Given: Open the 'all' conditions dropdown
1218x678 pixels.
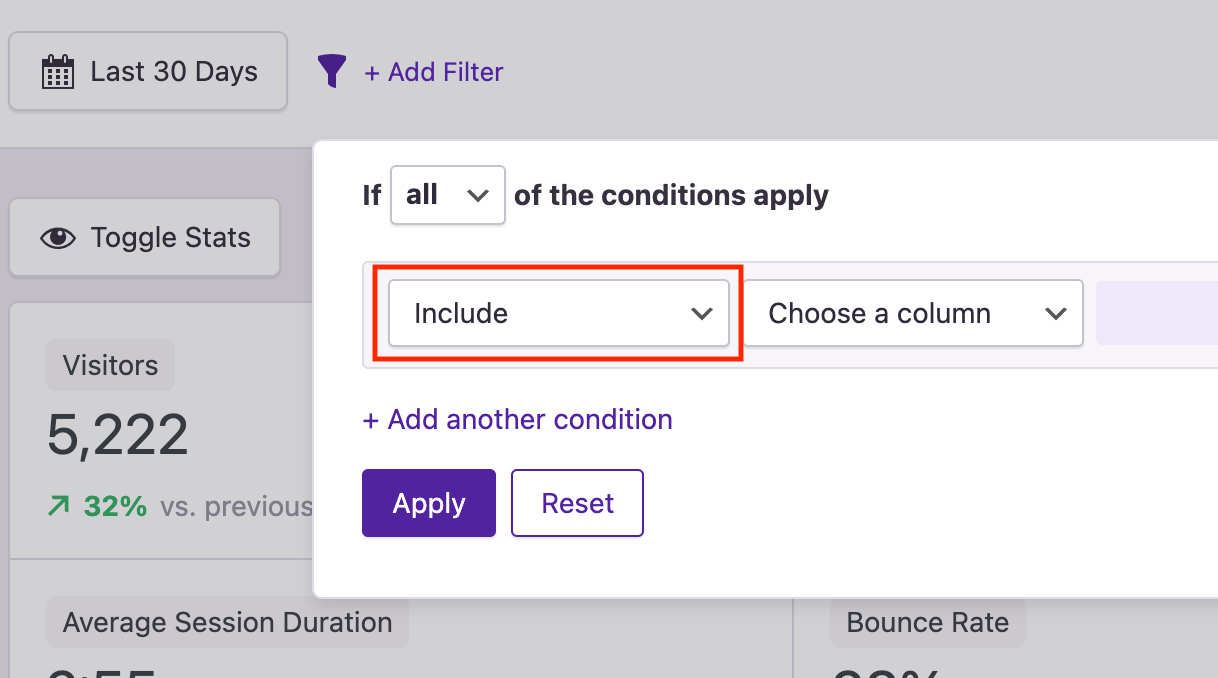Looking at the screenshot, I should pyautogui.click(x=447, y=195).
